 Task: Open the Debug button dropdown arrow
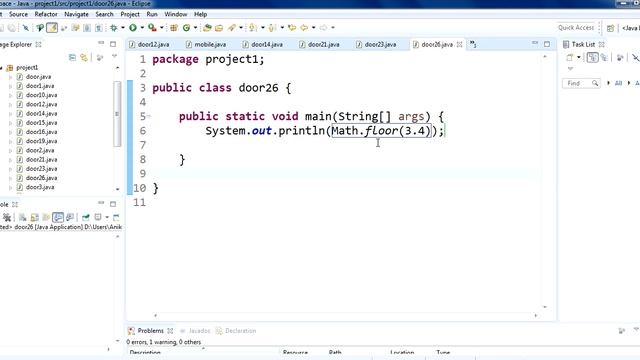tap(122, 28)
